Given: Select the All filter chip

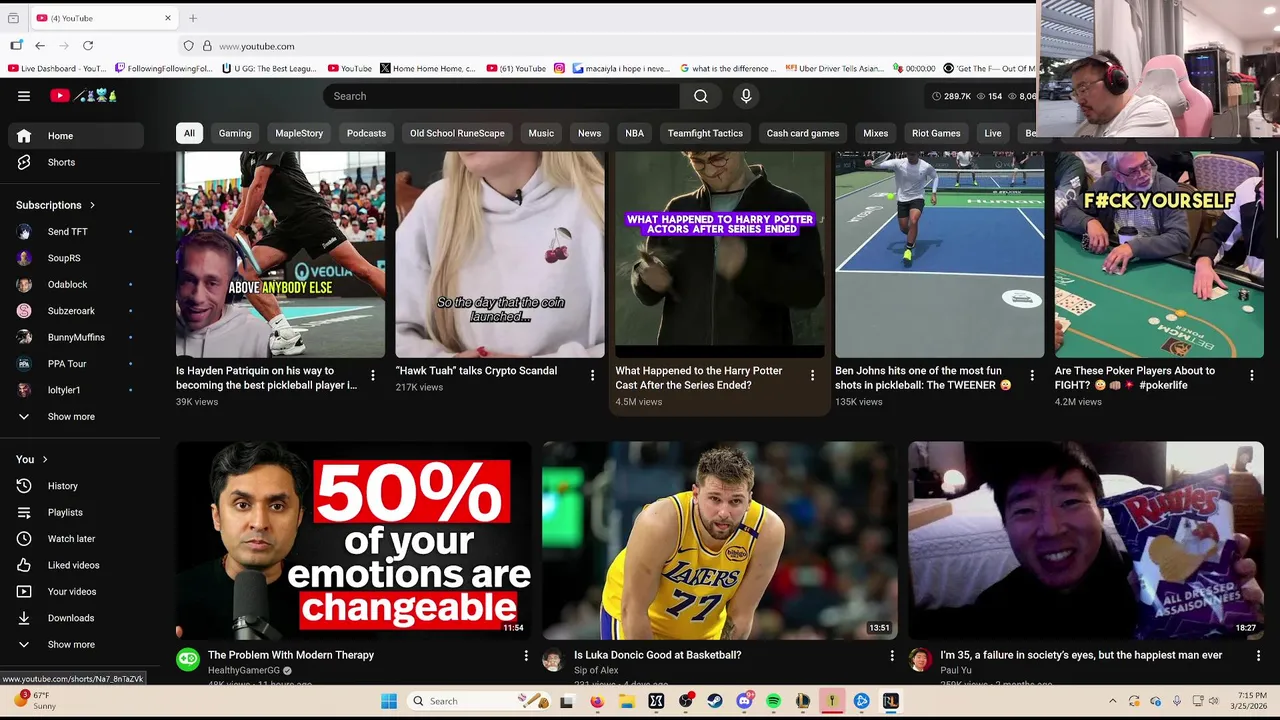Looking at the screenshot, I should click(189, 133).
